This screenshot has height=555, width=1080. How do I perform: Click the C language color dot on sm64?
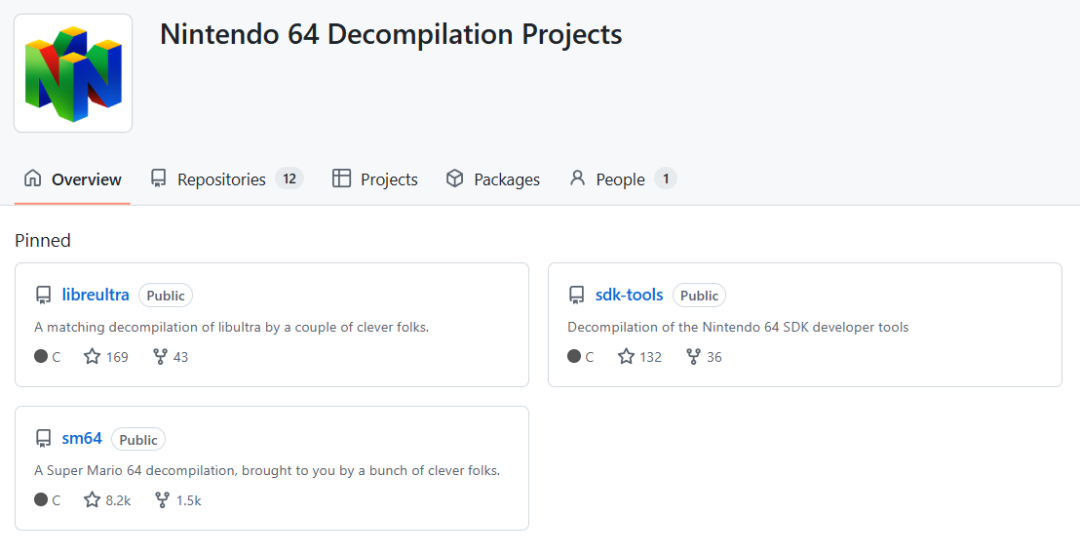click(x=41, y=500)
